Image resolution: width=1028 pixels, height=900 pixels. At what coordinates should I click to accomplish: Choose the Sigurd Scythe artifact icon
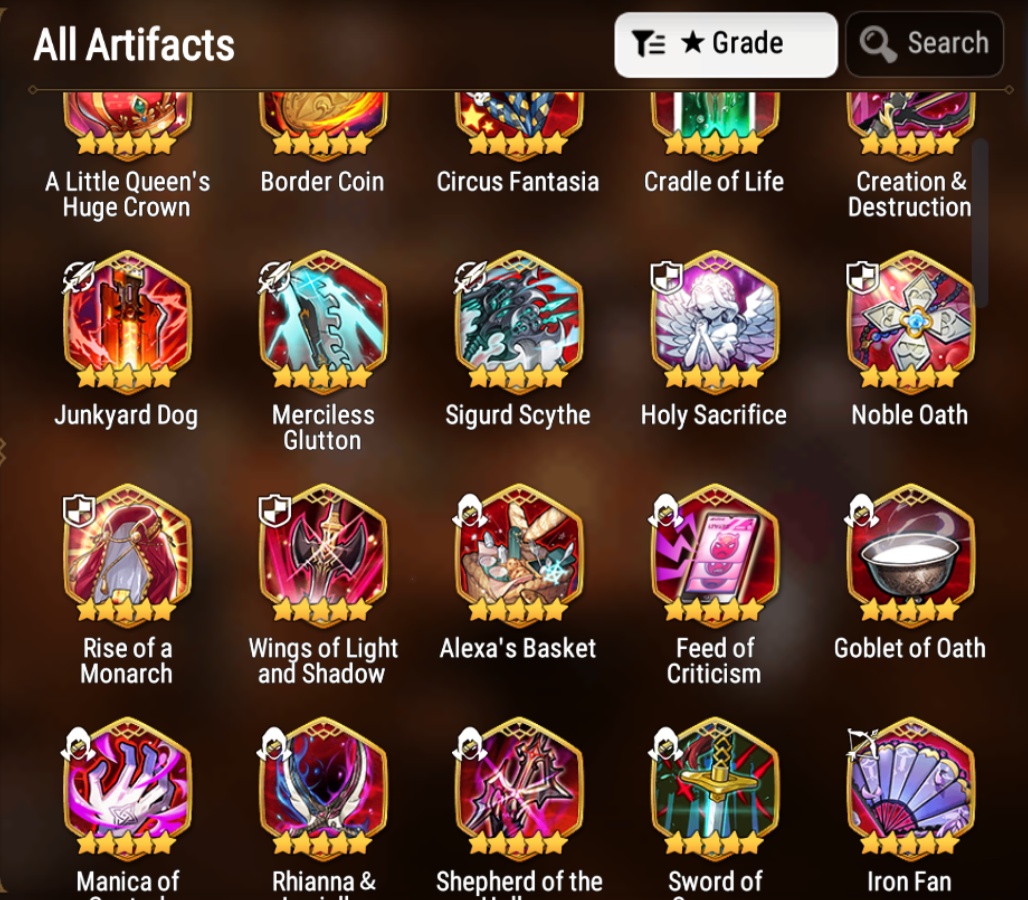(519, 322)
